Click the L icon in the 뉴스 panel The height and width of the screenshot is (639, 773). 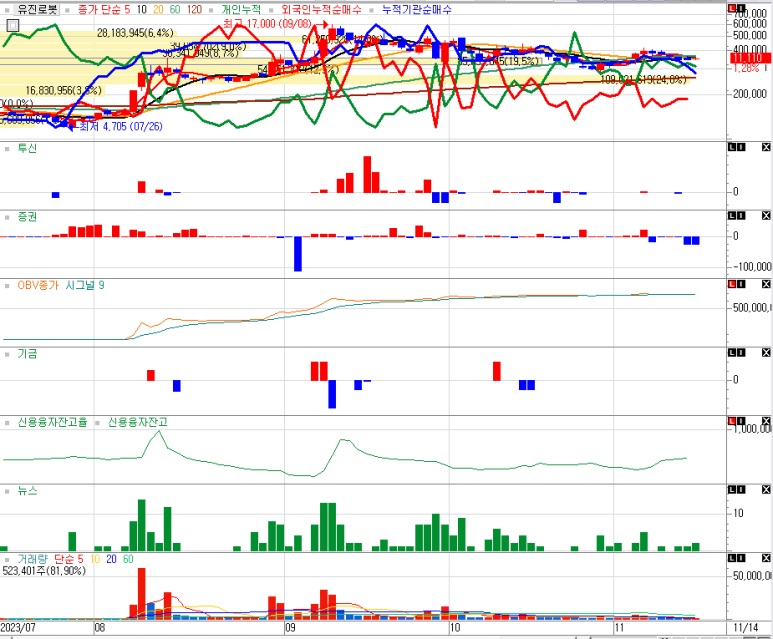point(733,490)
